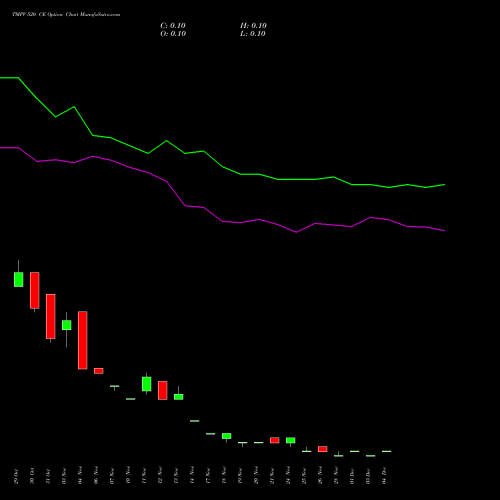Click the '04 Dec' date axis label
This screenshot has width=500, height=500.
click(384, 476)
